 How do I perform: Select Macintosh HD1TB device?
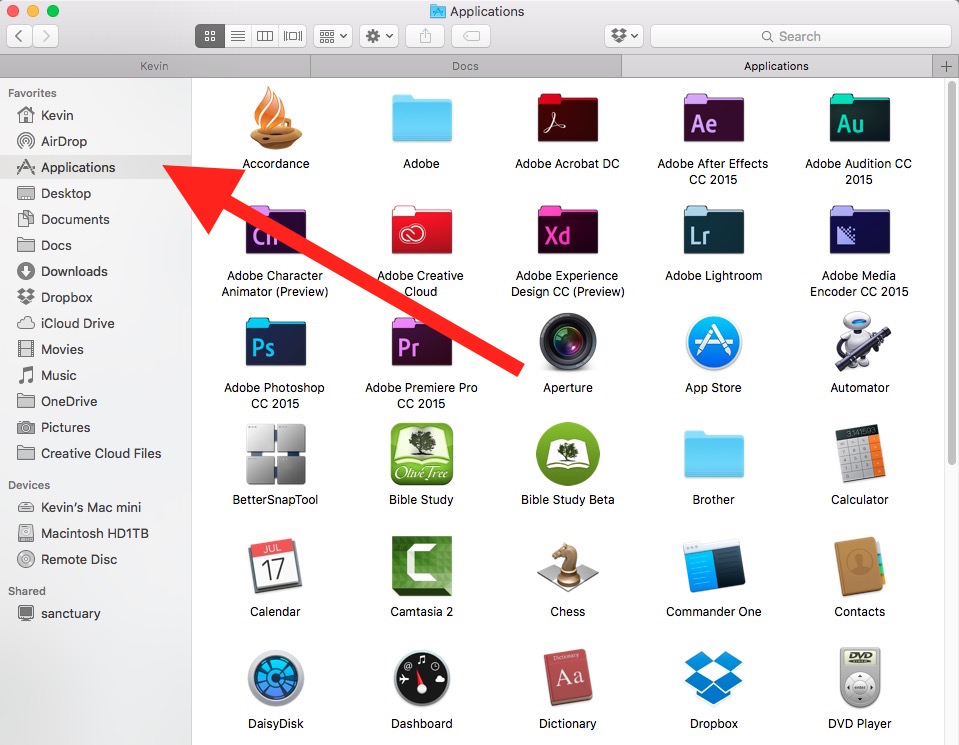click(95, 533)
